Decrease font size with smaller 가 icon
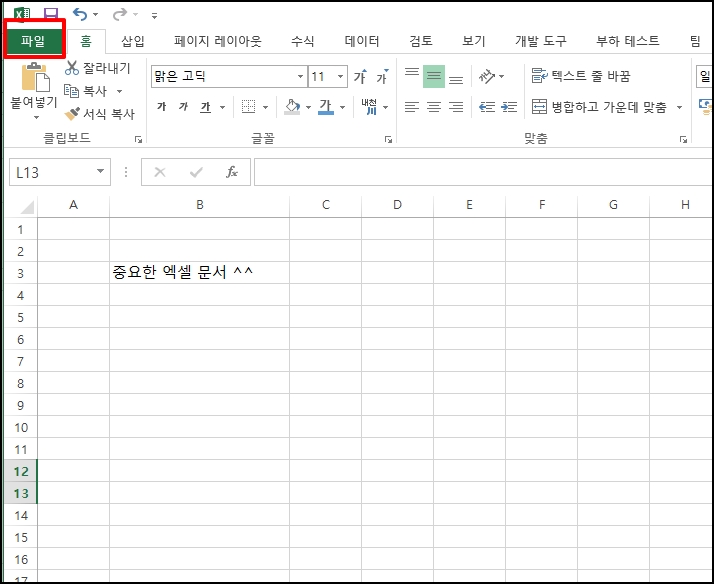Image resolution: width=714 pixels, height=584 pixels. (x=382, y=76)
